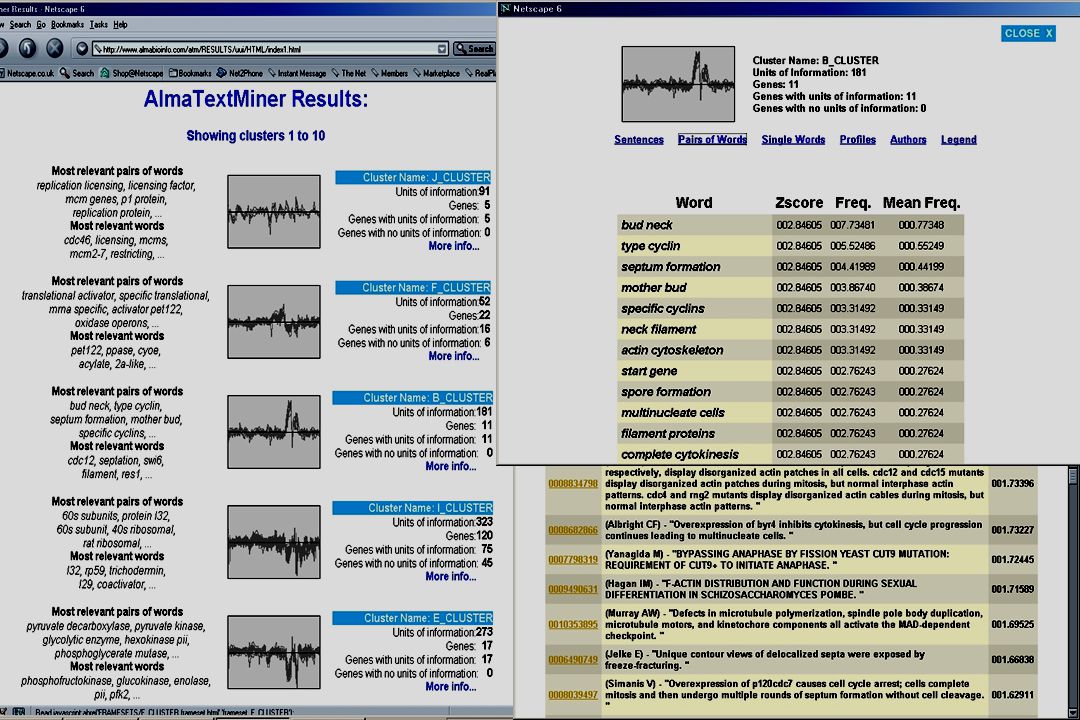Click the Members toolbar shortcut
This screenshot has width=1080, height=720.
tap(390, 73)
